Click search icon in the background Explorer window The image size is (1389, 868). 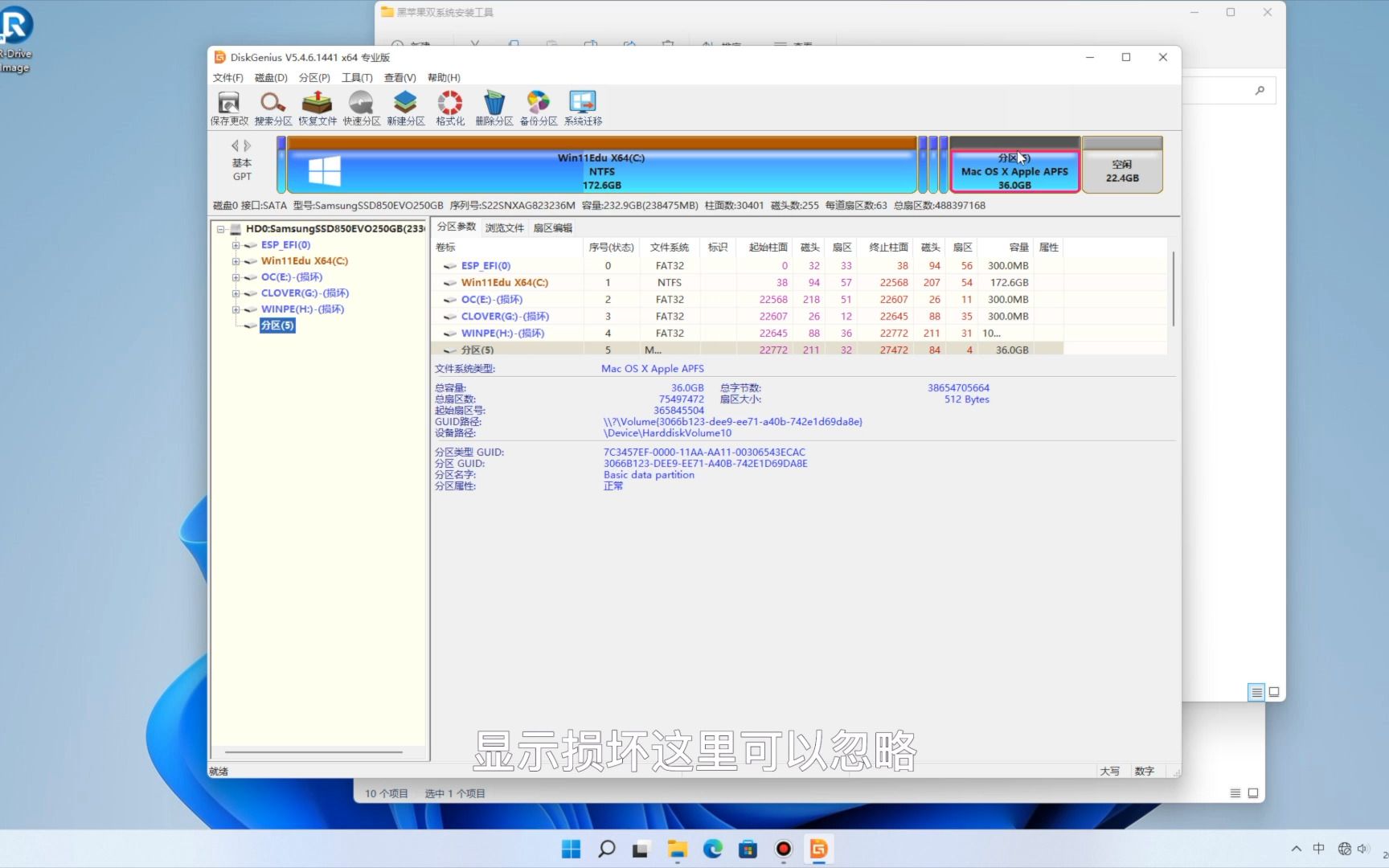(1260, 91)
